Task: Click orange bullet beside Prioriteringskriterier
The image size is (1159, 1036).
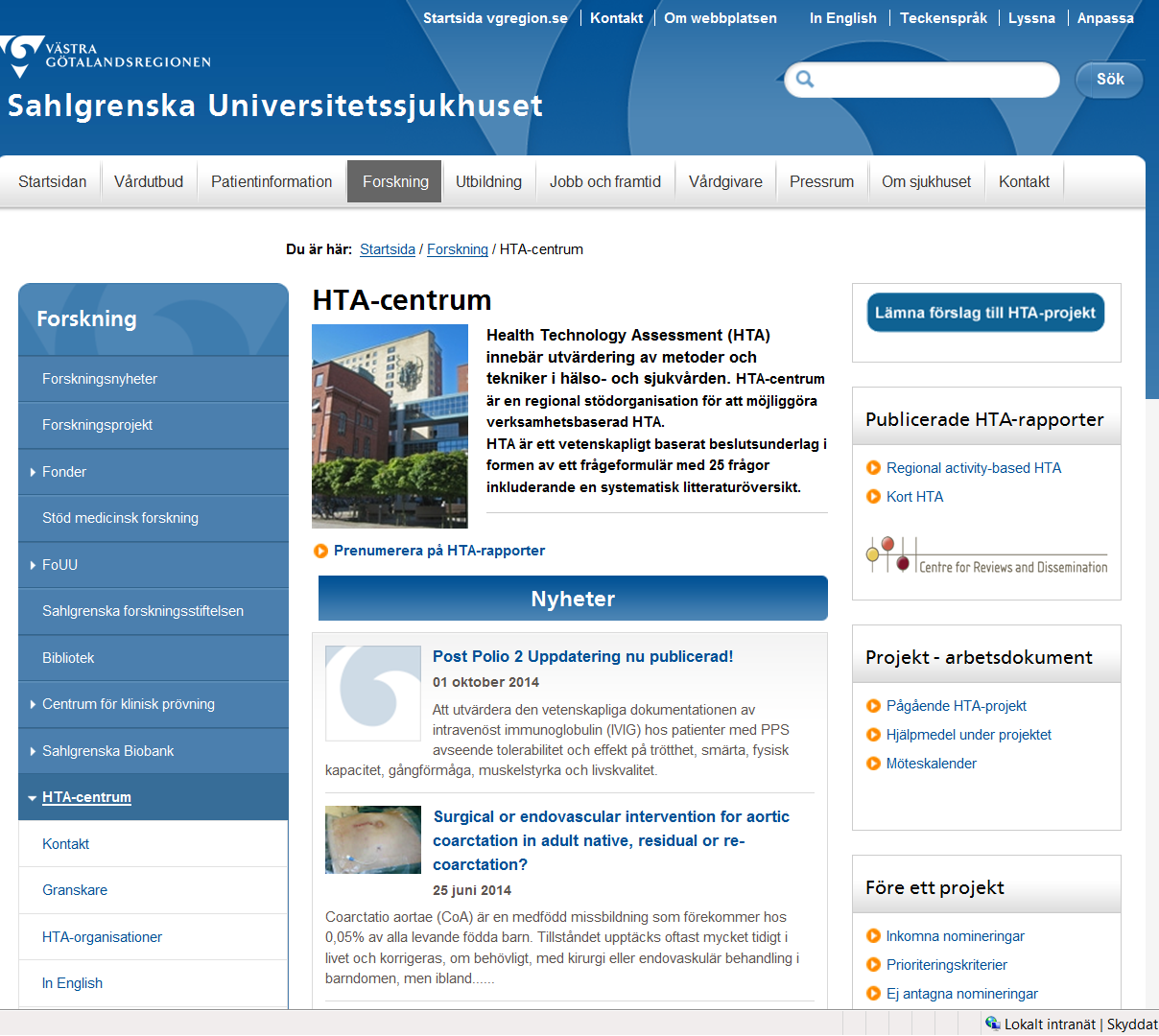Action: point(873,965)
